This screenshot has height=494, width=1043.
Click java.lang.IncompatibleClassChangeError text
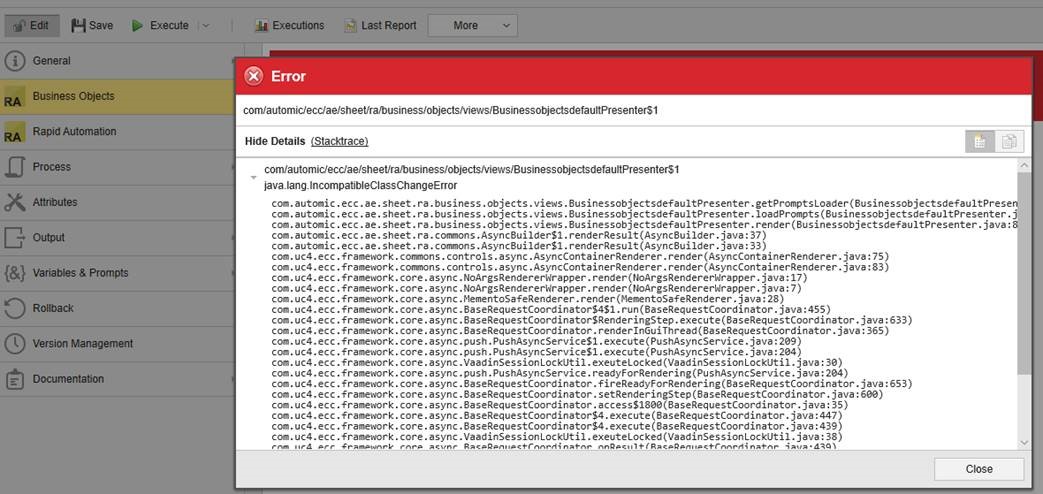pos(361,185)
